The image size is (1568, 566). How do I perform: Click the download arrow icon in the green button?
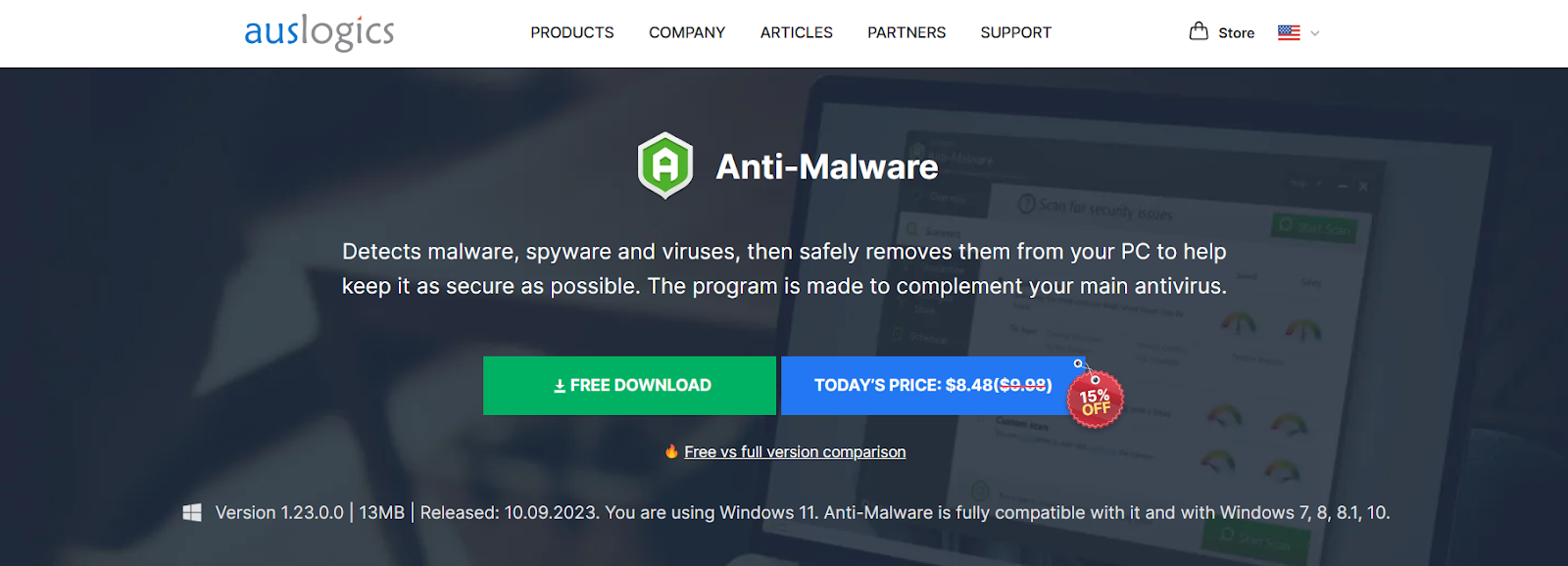[560, 387]
